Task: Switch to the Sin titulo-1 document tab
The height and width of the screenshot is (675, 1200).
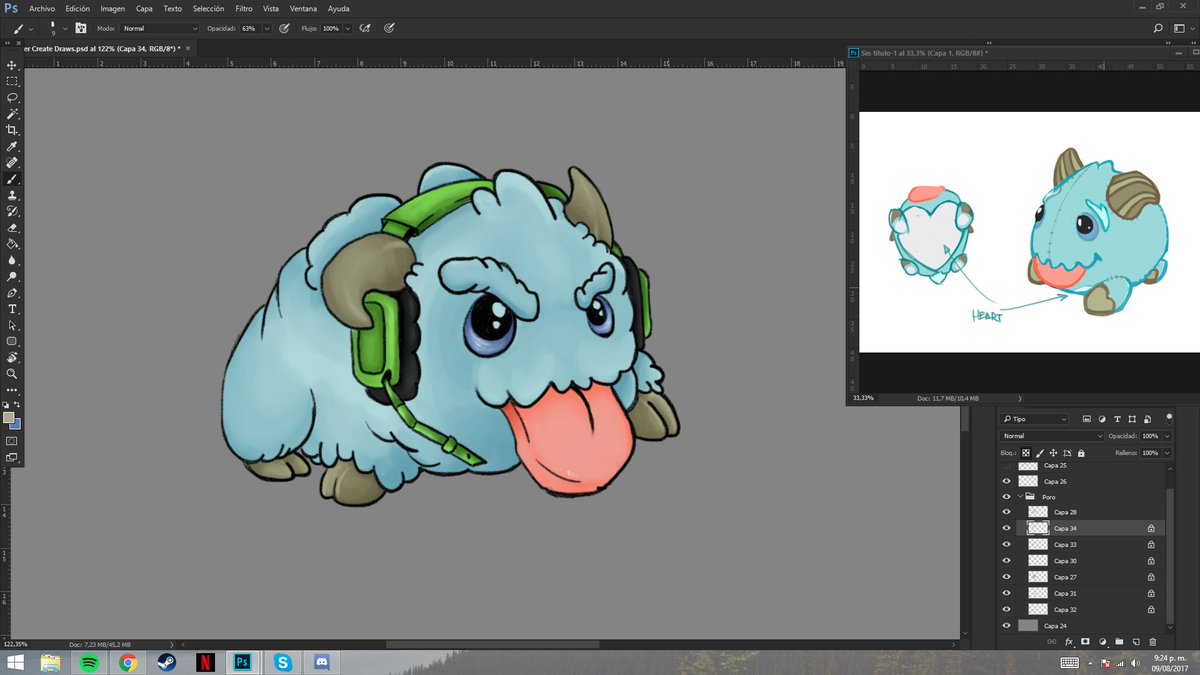Action: [x=900, y=51]
